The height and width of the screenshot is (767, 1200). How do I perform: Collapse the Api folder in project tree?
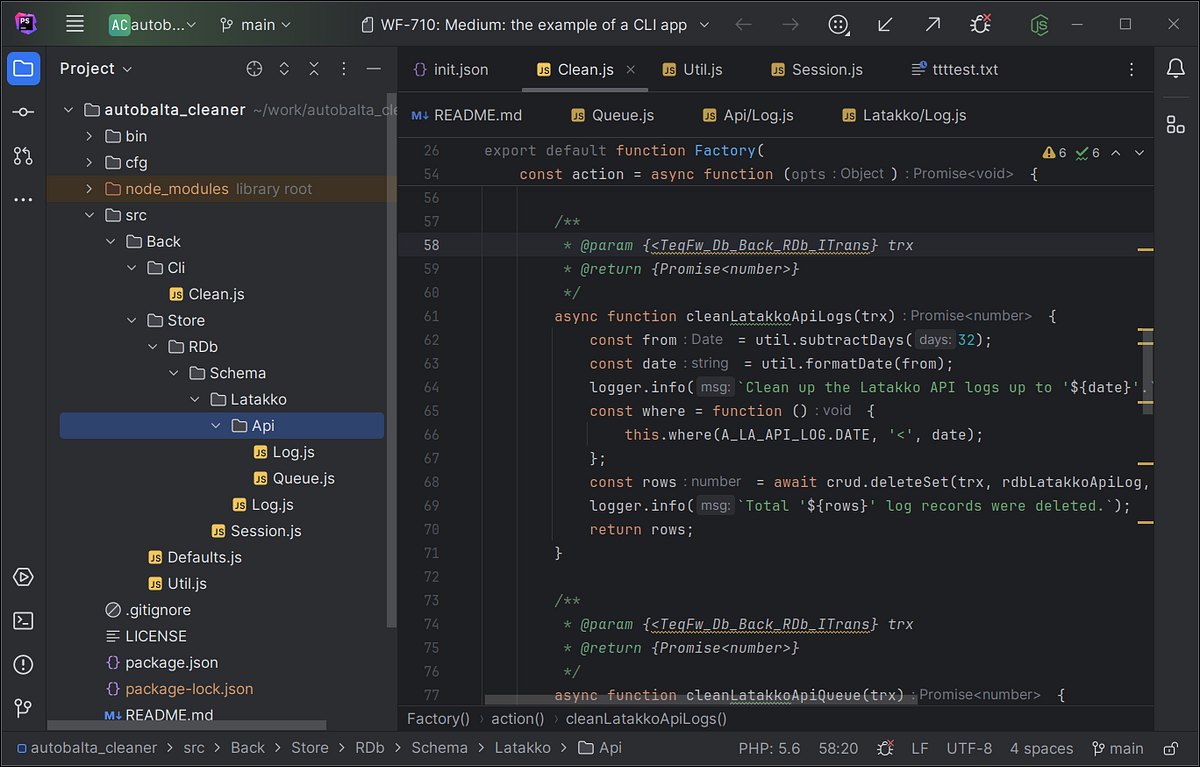217,426
